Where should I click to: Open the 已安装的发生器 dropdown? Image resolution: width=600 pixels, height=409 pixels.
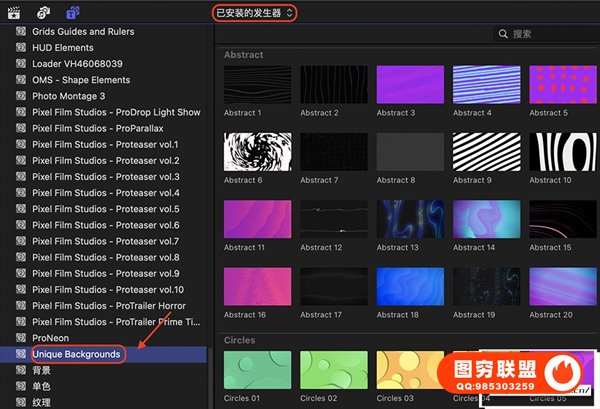tap(255, 12)
